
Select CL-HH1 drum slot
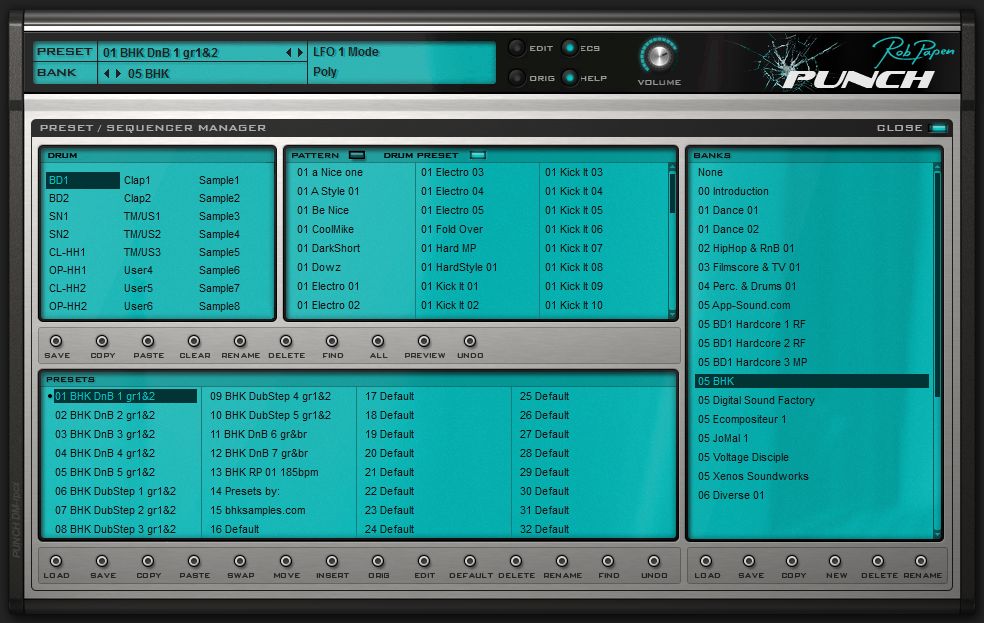(67, 252)
